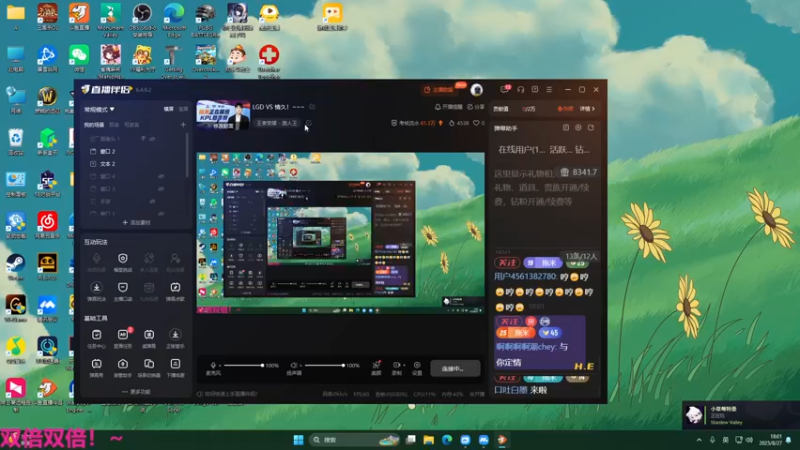Edit the 王者荣耀 category with its pencil icon

[x=308, y=123]
